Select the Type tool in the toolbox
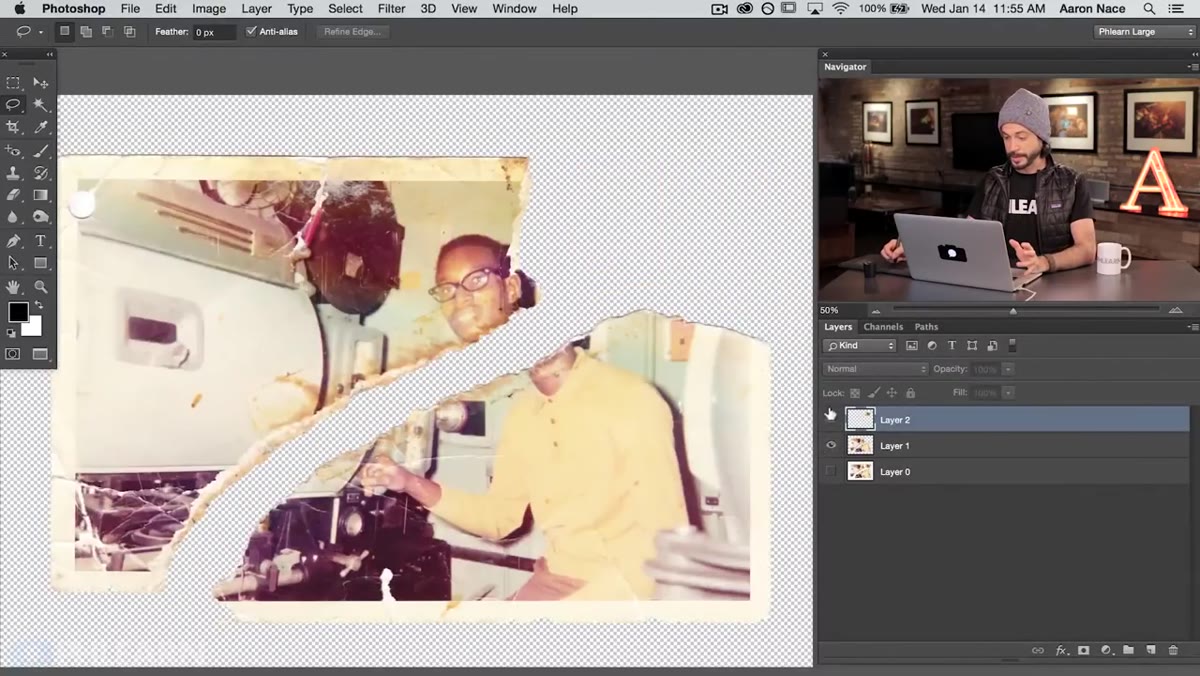 tap(41, 241)
